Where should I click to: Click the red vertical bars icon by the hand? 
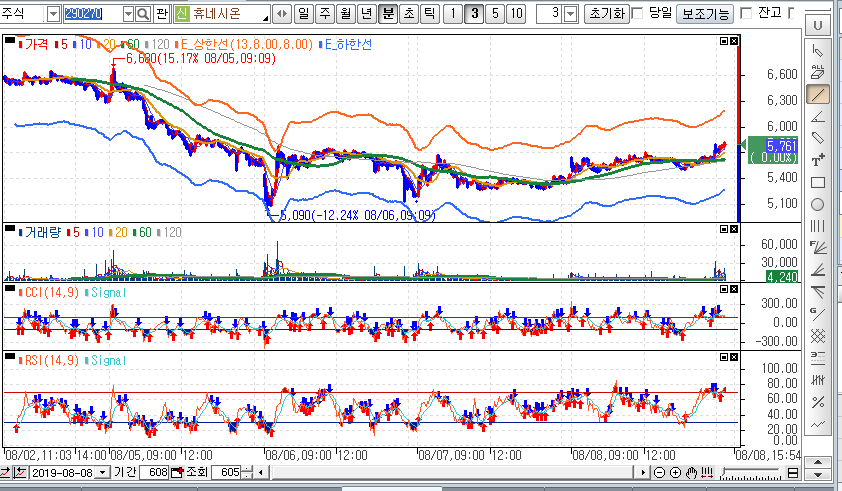click(x=707, y=473)
